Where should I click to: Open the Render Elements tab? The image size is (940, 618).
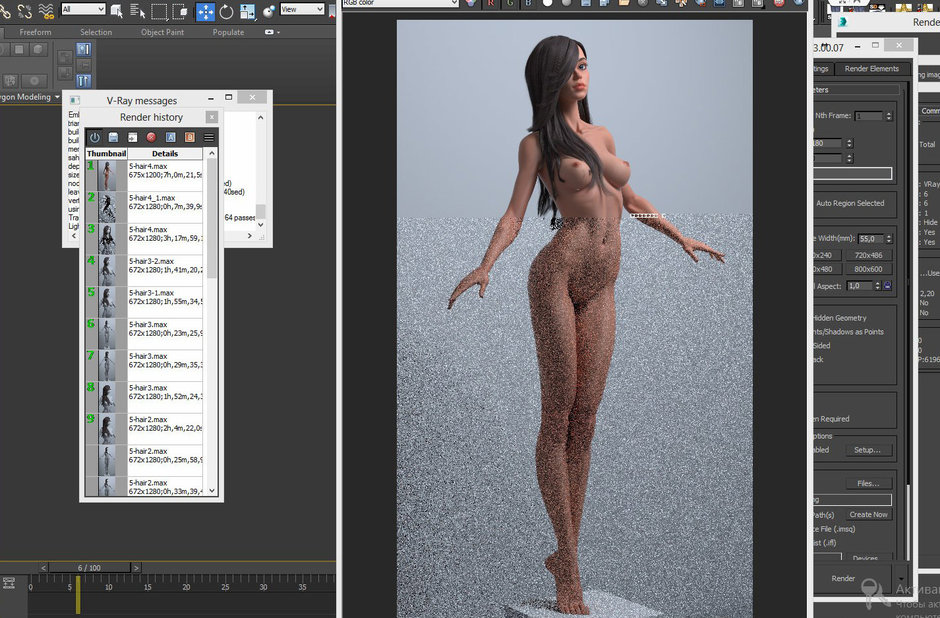tap(871, 69)
